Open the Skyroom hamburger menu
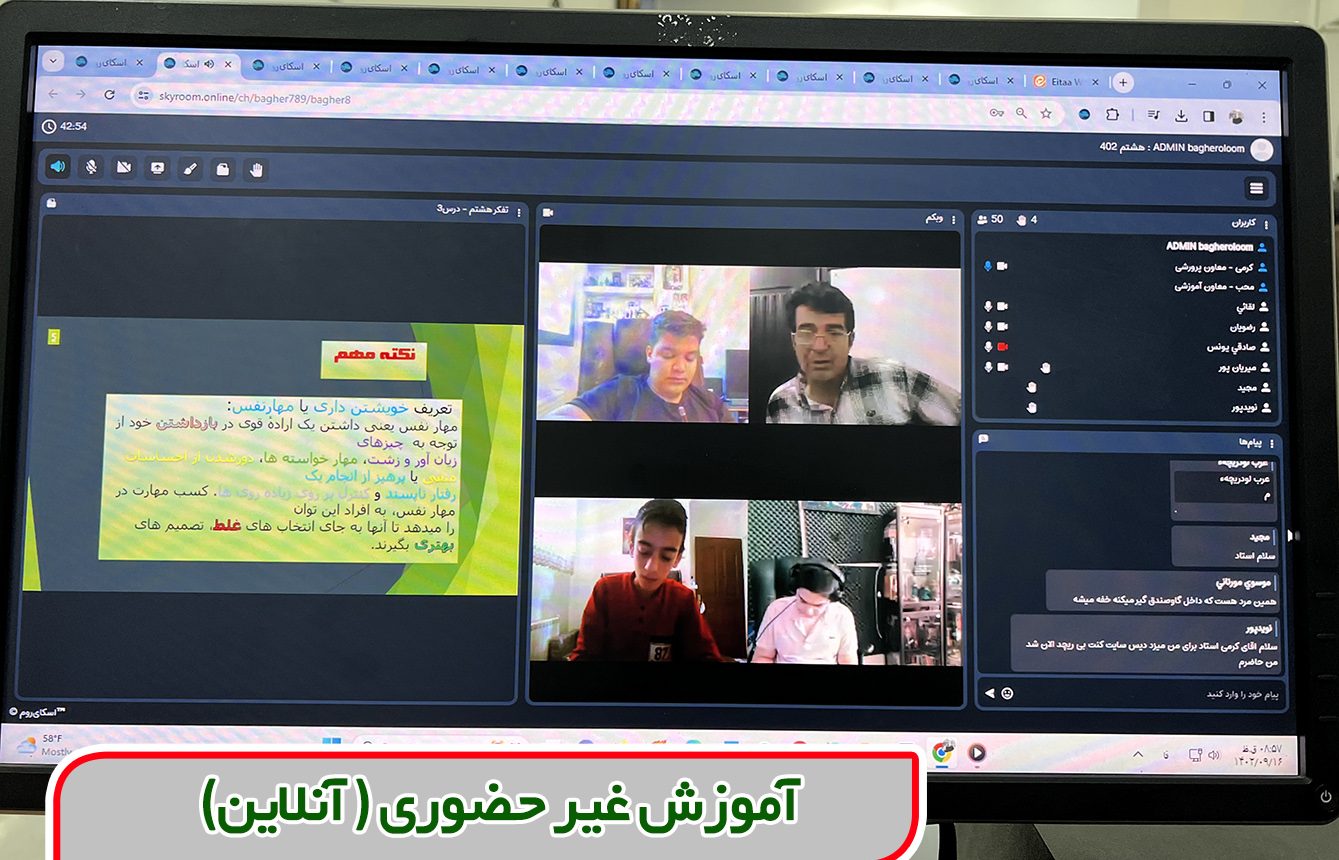This screenshot has width=1339, height=860. tap(1257, 188)
